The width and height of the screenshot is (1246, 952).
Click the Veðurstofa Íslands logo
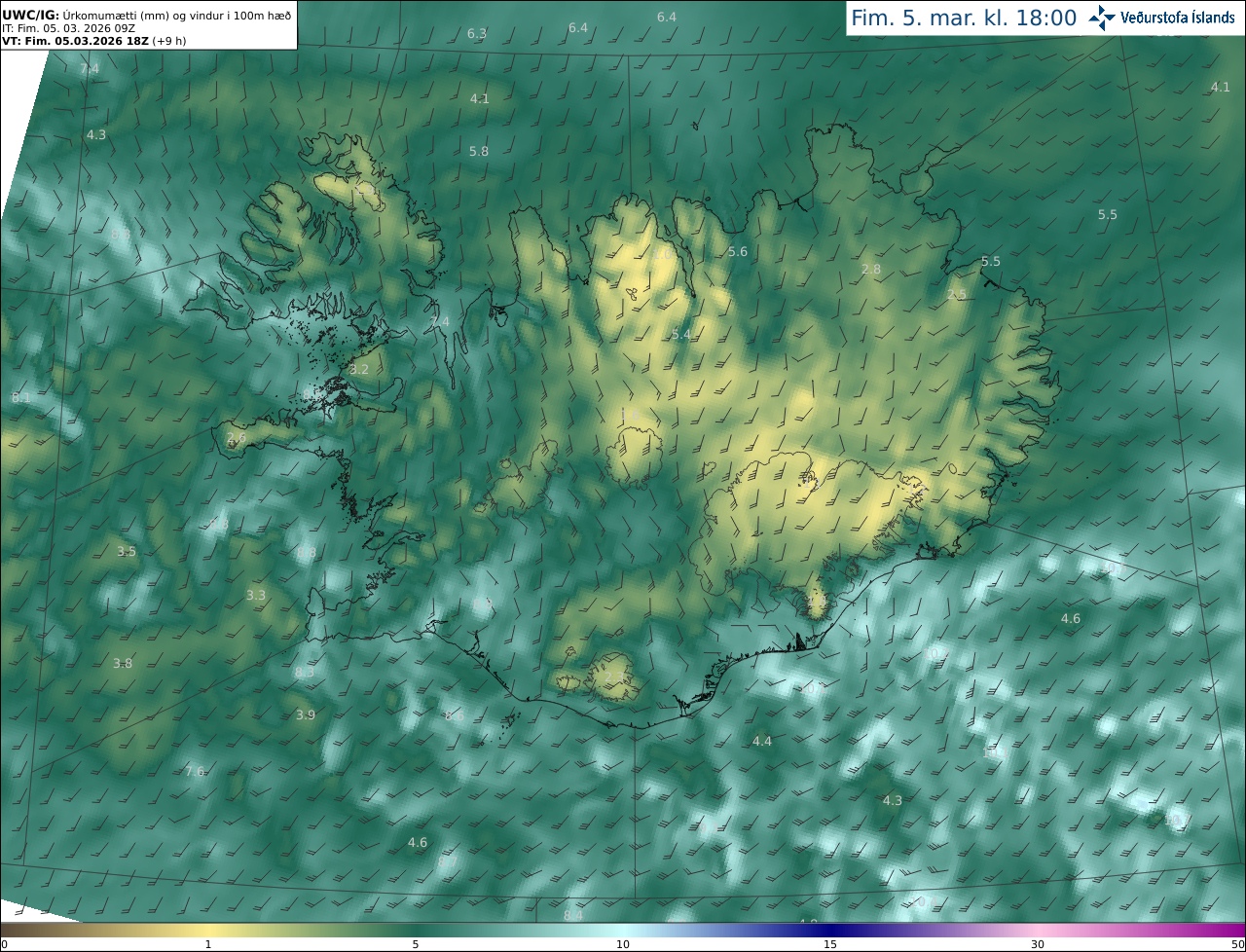coord(1162,18)
